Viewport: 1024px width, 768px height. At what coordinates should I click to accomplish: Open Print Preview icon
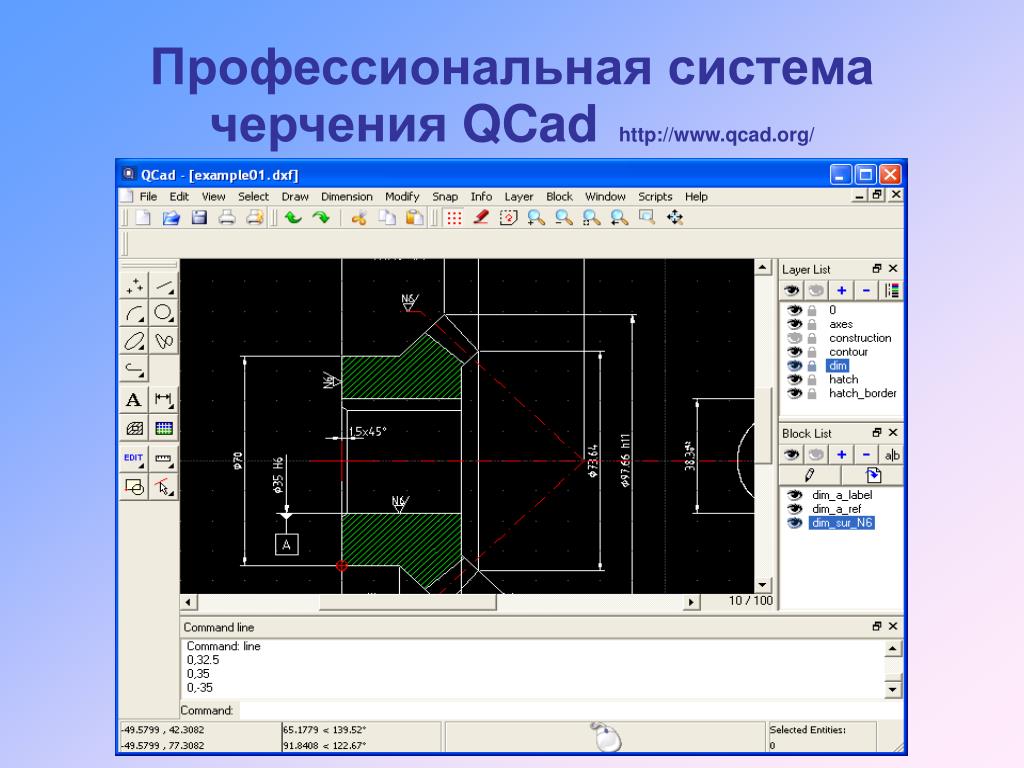[x=255, y=217]
